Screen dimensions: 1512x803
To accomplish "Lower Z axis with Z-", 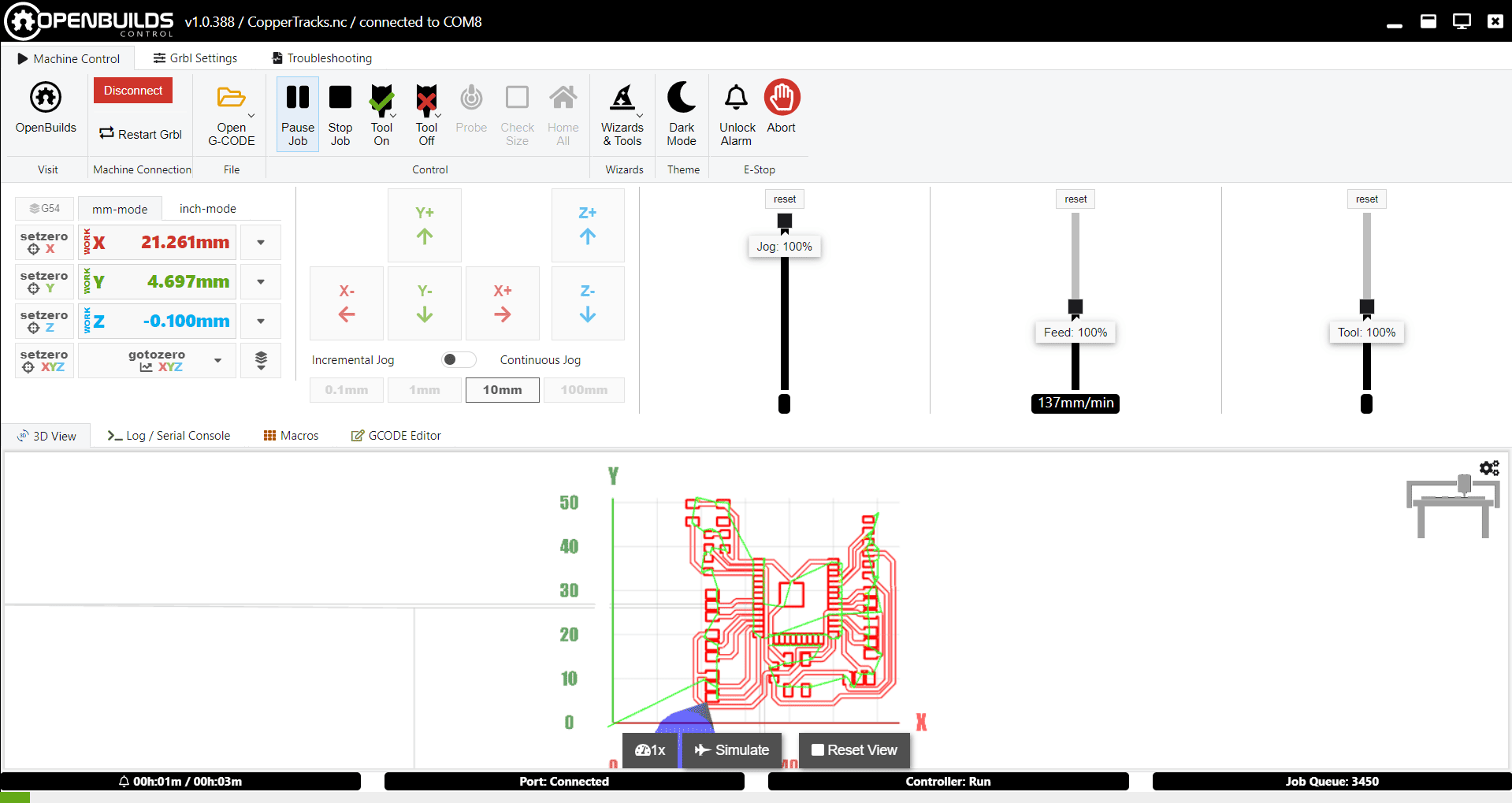I will 588,303.
